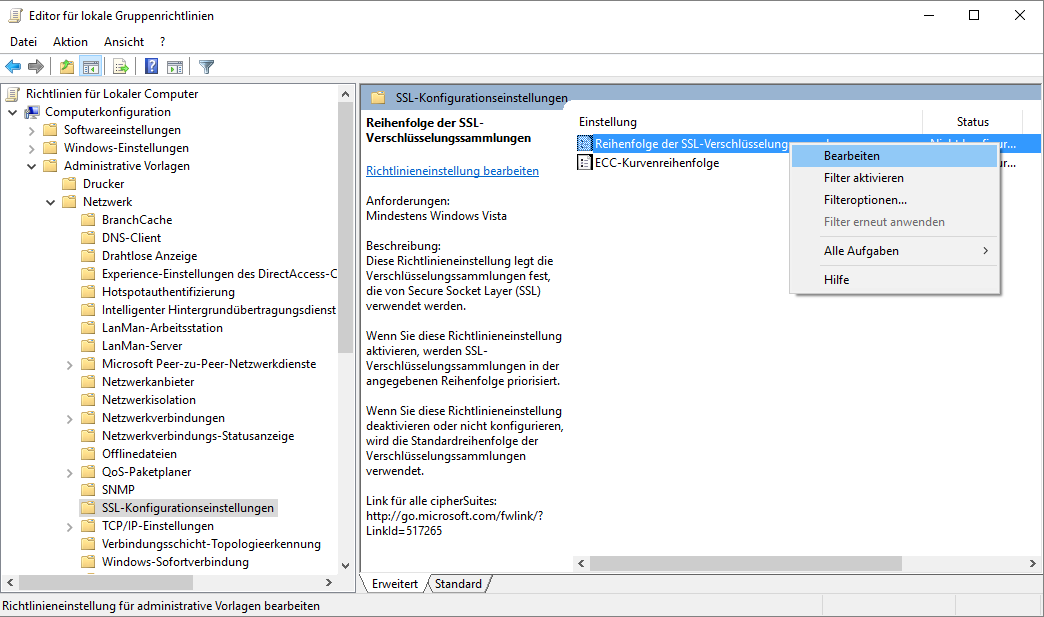
Task: Collapse the Computerkonfiguration tree node
Action: (12, 112)
